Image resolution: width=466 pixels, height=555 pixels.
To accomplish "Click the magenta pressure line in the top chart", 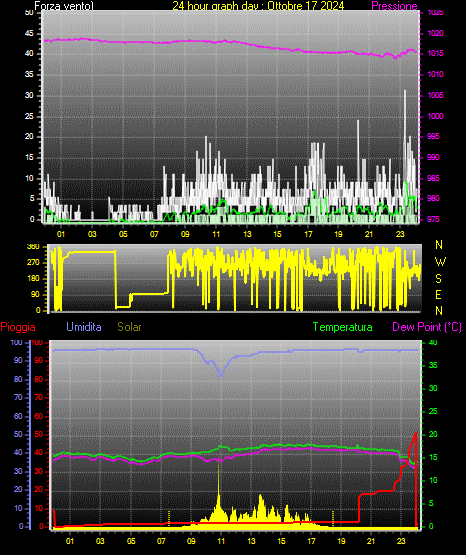I will (230, 42).
